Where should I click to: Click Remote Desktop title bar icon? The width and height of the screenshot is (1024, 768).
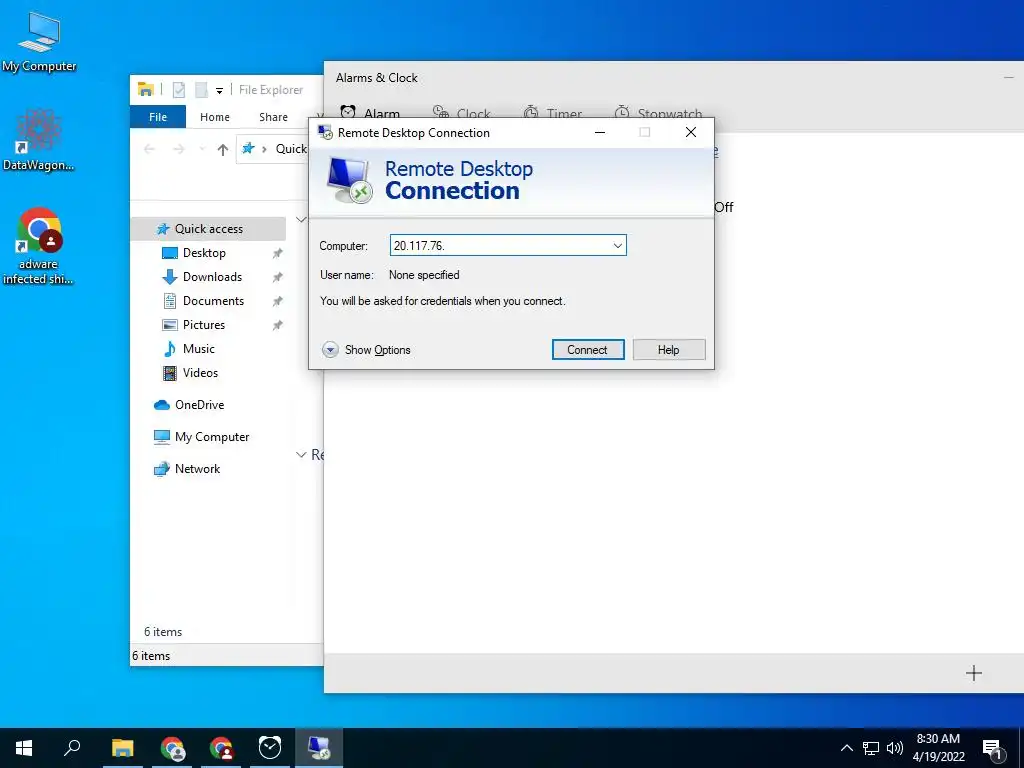pos(325,133)
